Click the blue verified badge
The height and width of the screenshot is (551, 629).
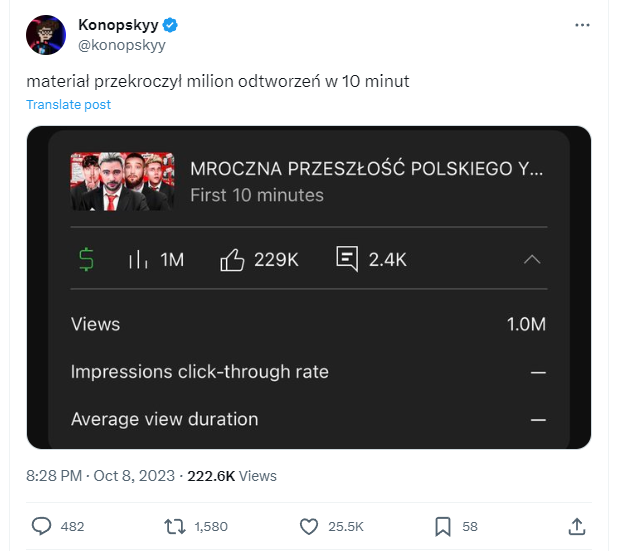[x=170, y=25]
